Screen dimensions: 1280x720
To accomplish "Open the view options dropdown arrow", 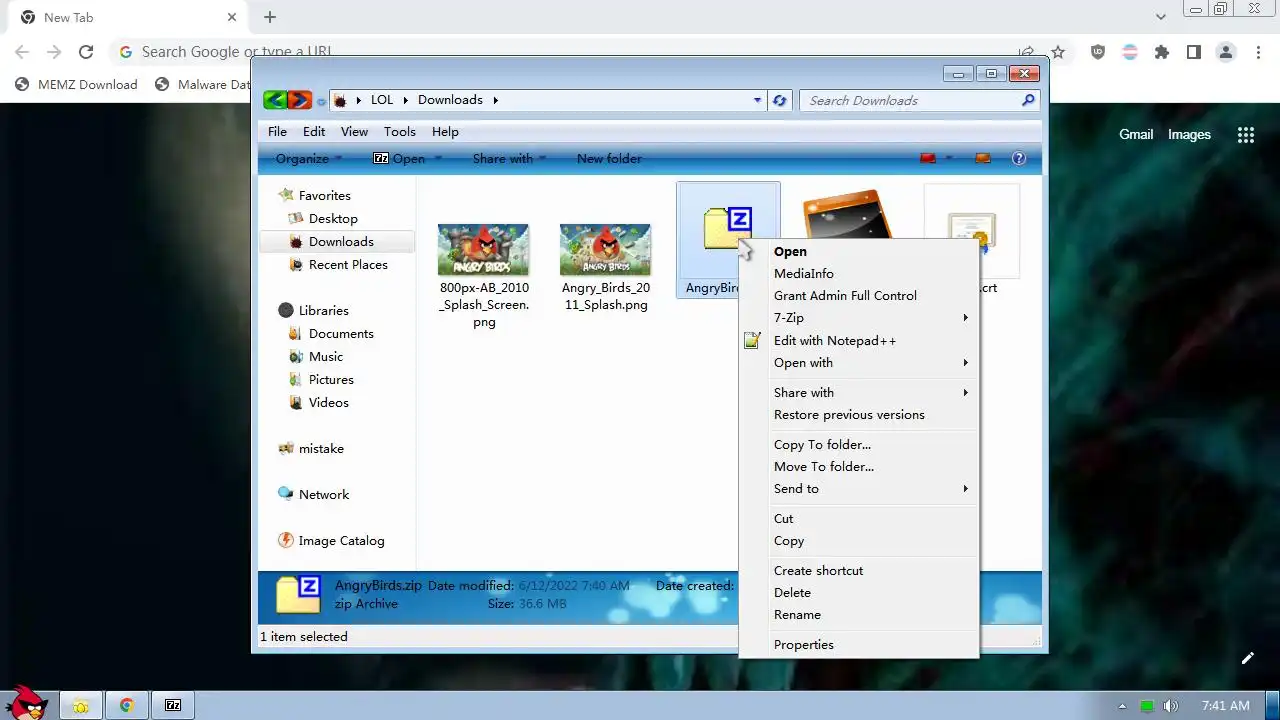I will click(949, 158).
